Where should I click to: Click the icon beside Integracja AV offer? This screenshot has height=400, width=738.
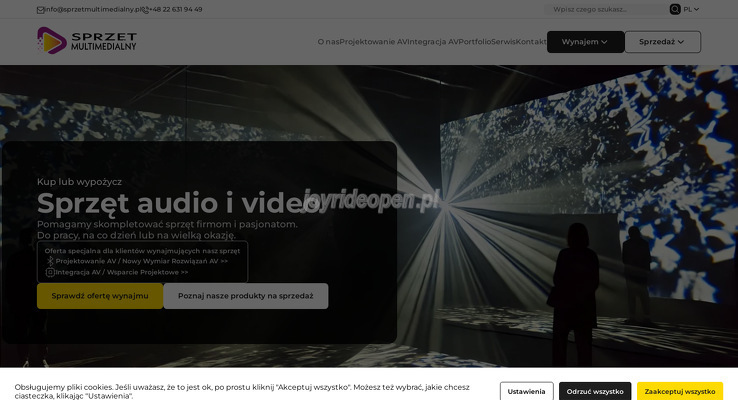[x=50, y=272]
